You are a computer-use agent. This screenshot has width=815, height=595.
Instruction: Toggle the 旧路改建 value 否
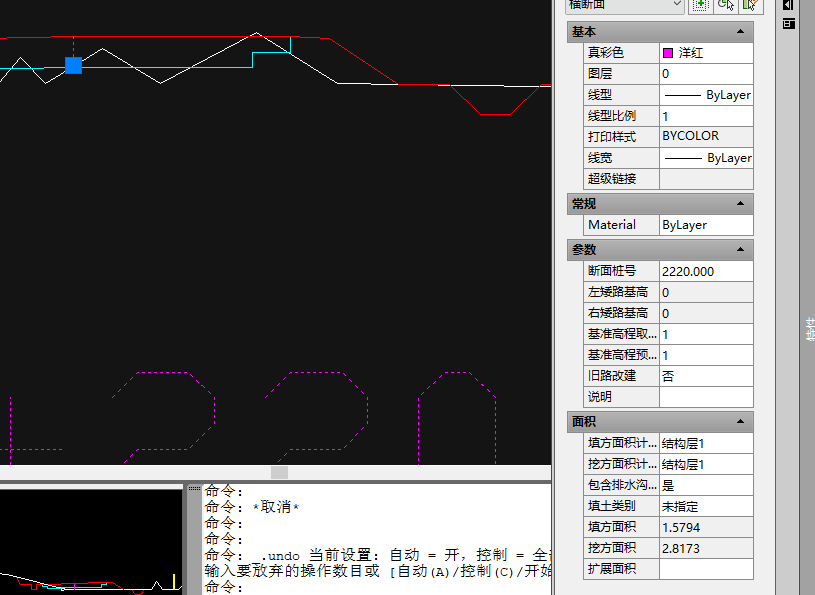click(x=706, y=376)
